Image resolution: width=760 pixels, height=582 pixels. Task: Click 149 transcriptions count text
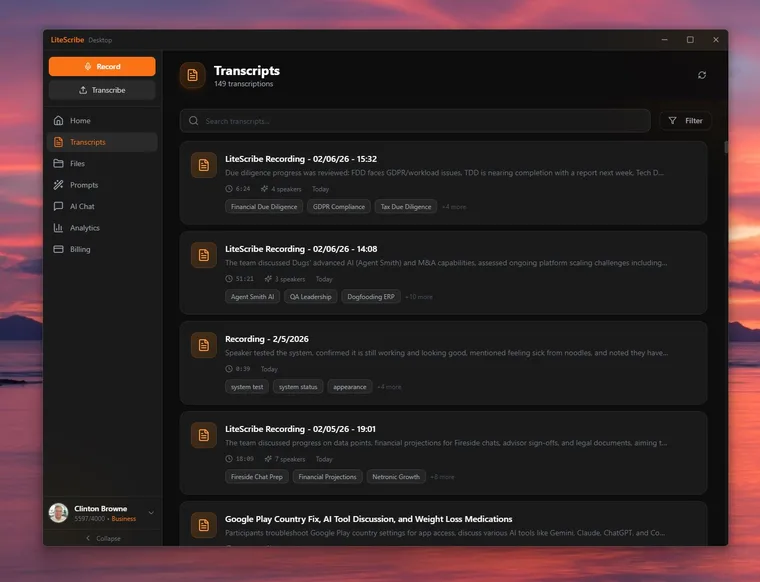click(243, 84)
